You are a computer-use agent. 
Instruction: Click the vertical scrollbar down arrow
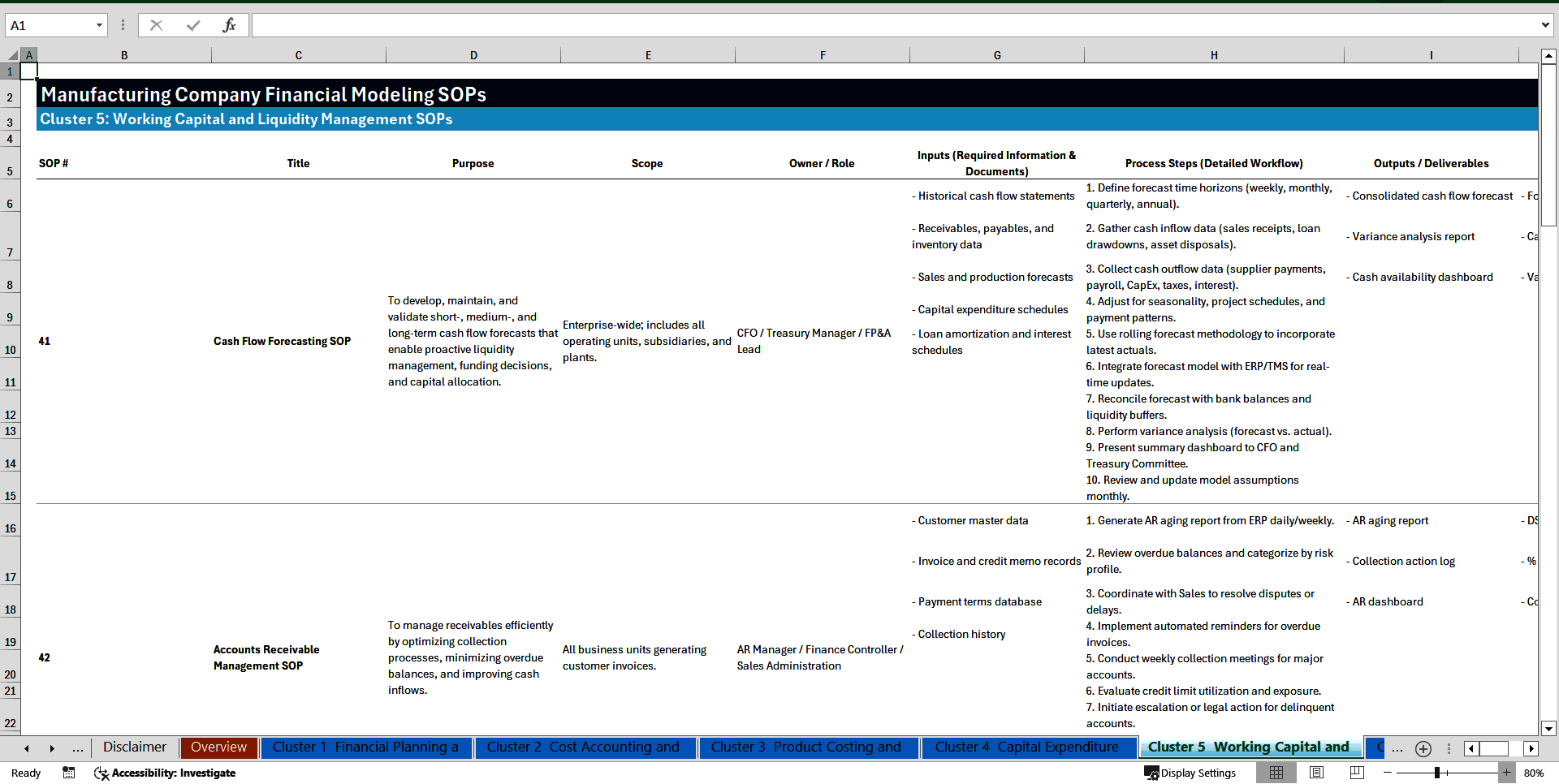(x=1549, y=729)
